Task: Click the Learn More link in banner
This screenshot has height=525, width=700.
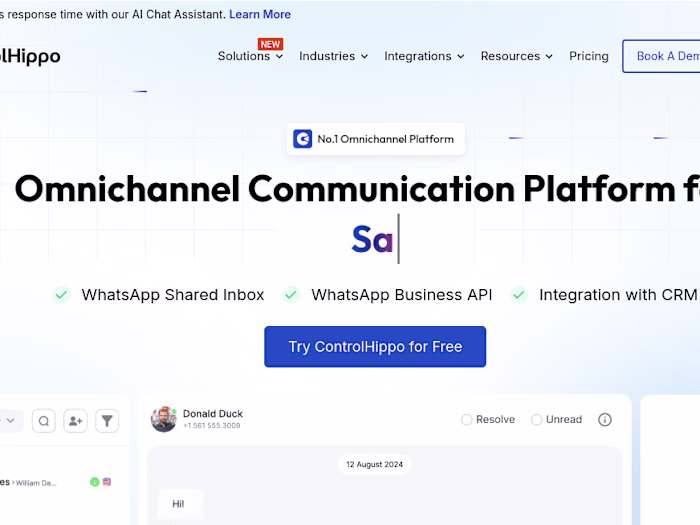Action: coord(260,14)
